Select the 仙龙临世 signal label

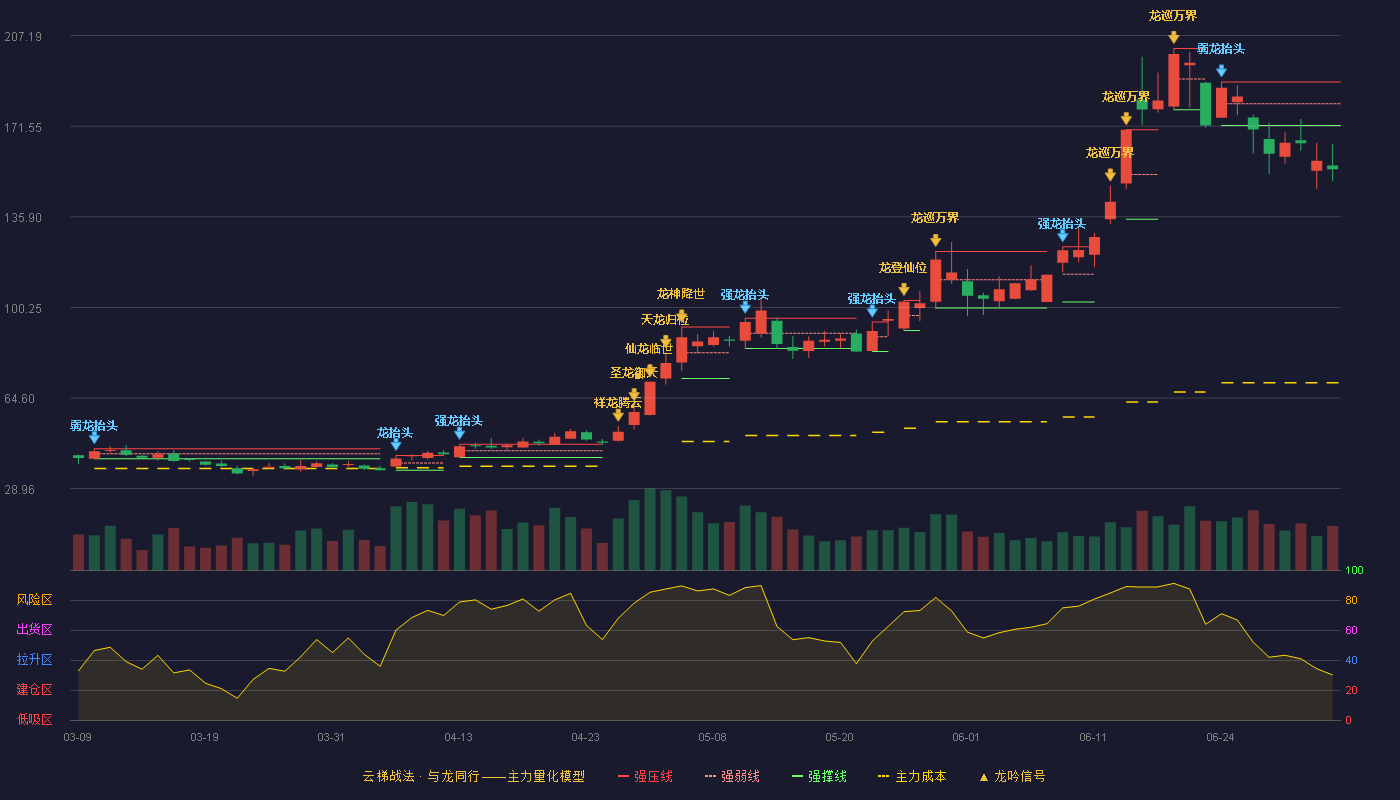click(x=649, y=349)
